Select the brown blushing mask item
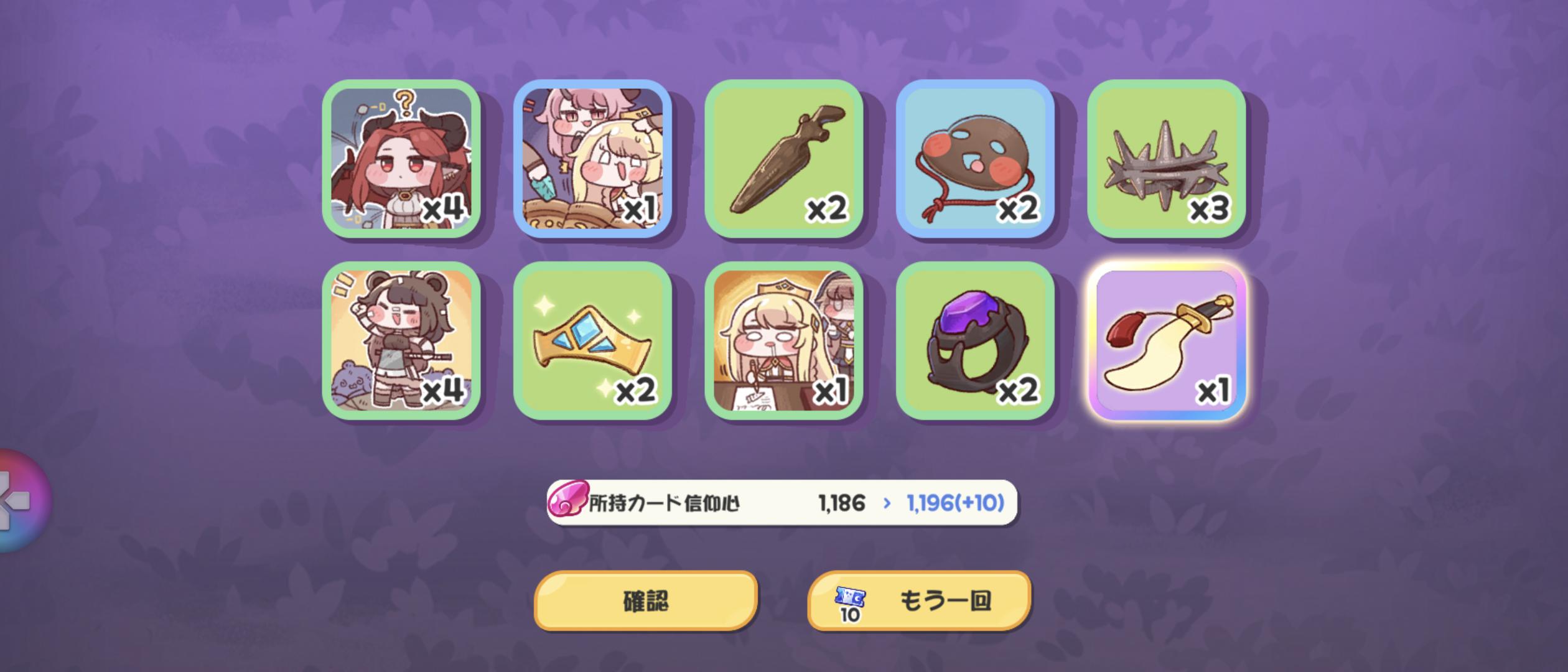This screenshot has height=672, width=1568. tap(975, 158)
